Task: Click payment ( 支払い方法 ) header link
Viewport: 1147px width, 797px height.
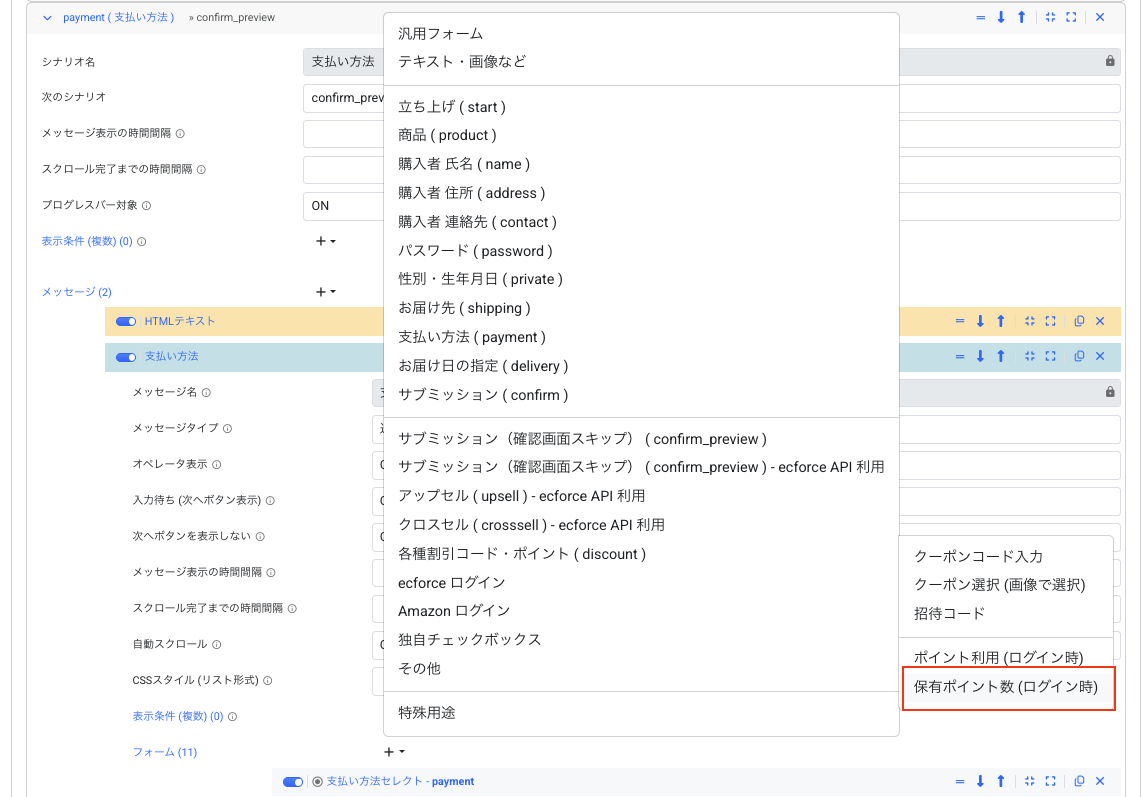Action: 119,18
